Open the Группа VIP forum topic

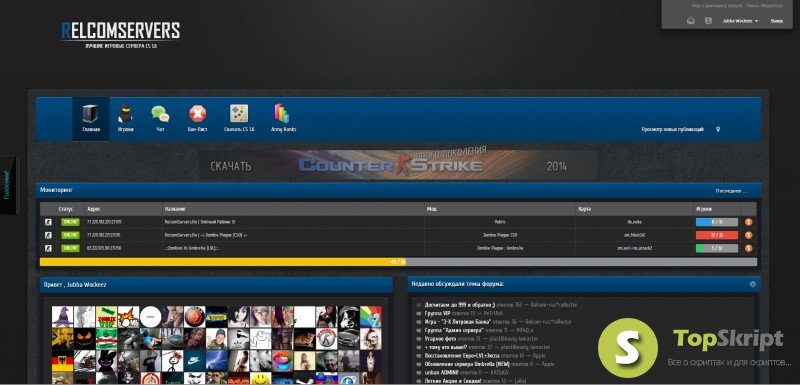[438, 313]
